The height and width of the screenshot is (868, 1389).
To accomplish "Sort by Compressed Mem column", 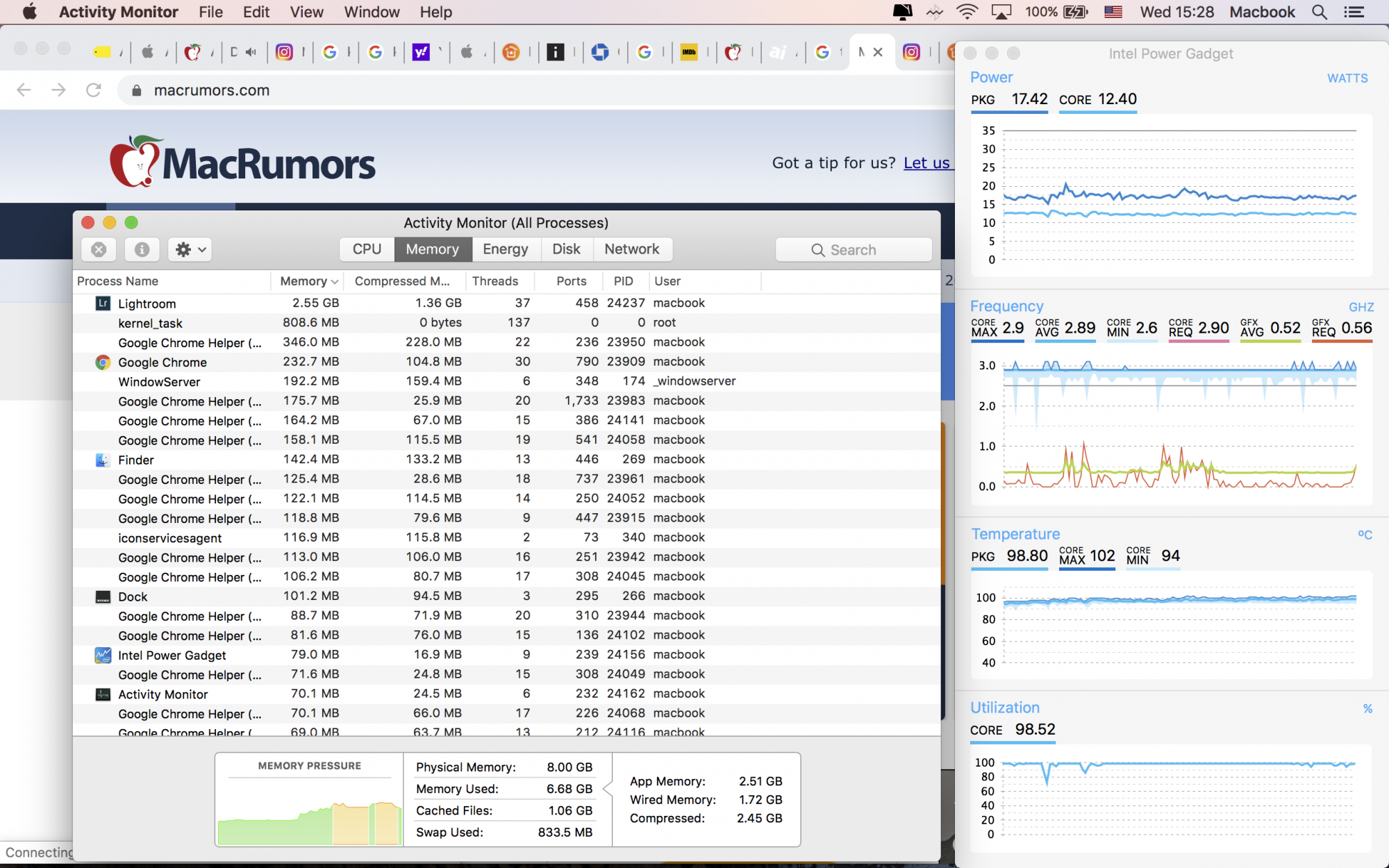I will tap(405, 281).
